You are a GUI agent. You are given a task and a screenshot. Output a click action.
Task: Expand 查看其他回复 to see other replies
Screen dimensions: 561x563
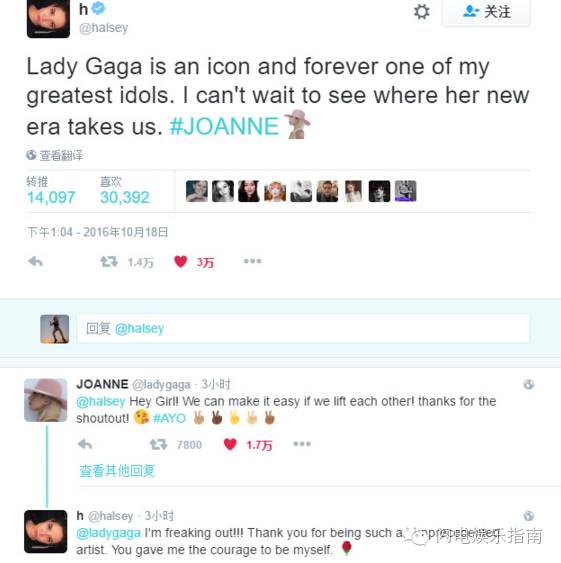point(117,471)
